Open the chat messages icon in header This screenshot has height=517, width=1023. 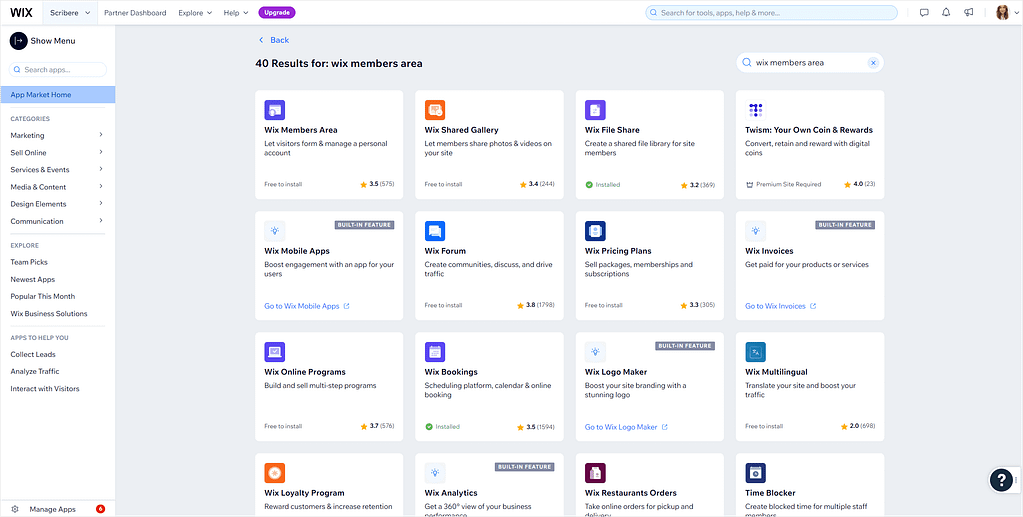click(x=924, y=12)
